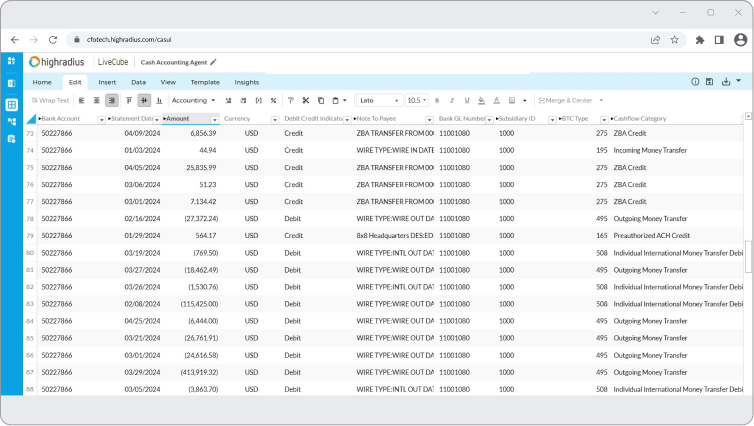Click the info icon in ribbon
Viewport: 754px width, 426px height.
(695, 82)
